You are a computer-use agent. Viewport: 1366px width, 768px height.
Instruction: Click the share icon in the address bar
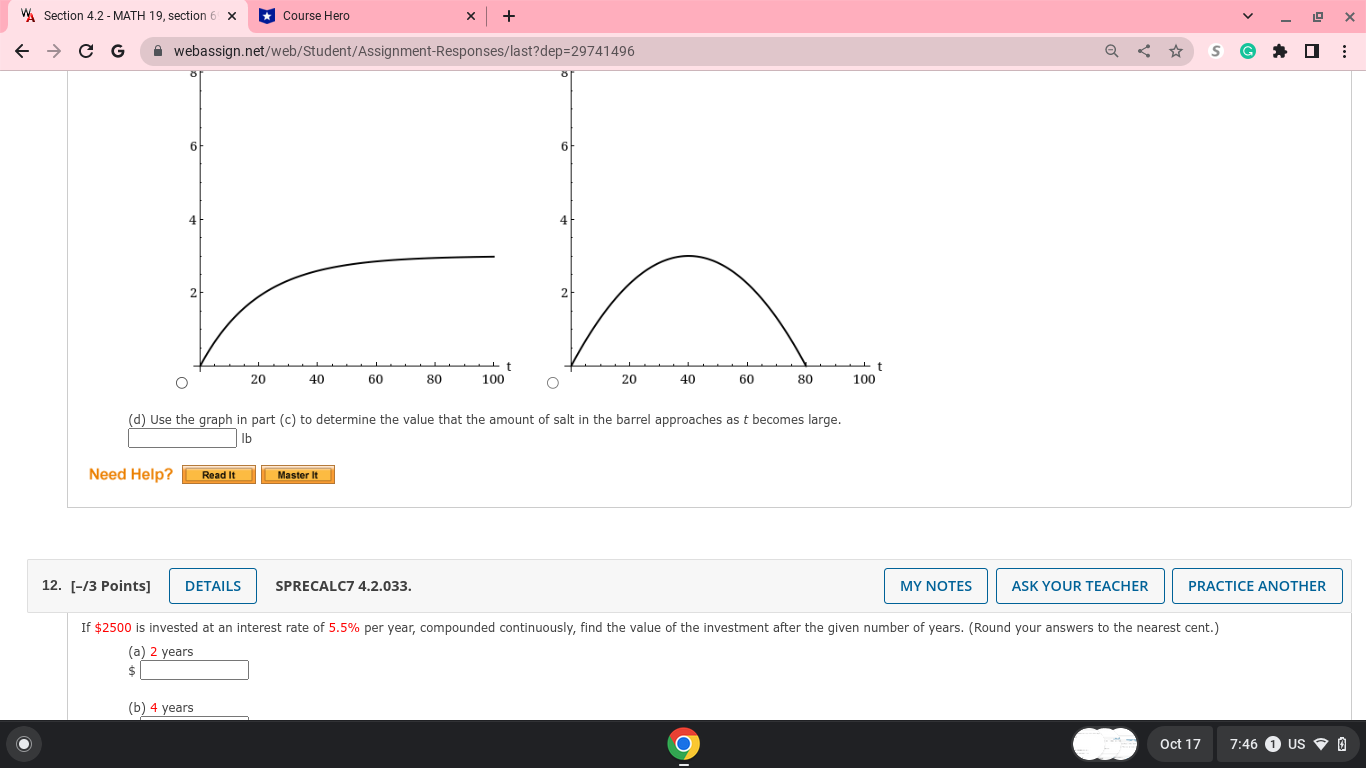[1143, 49]
